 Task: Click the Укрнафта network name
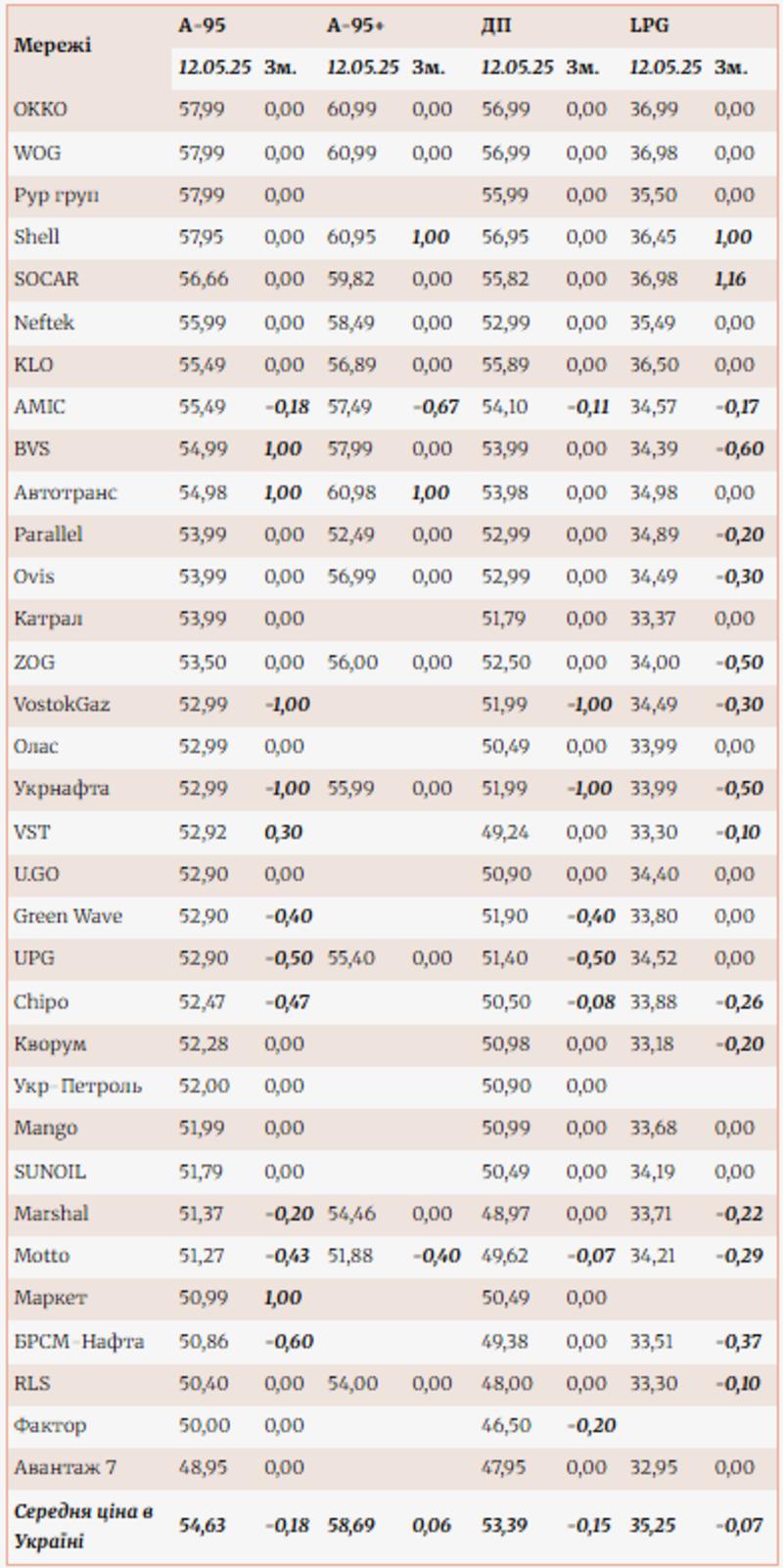pyautogui.click(x=61, y=788)
